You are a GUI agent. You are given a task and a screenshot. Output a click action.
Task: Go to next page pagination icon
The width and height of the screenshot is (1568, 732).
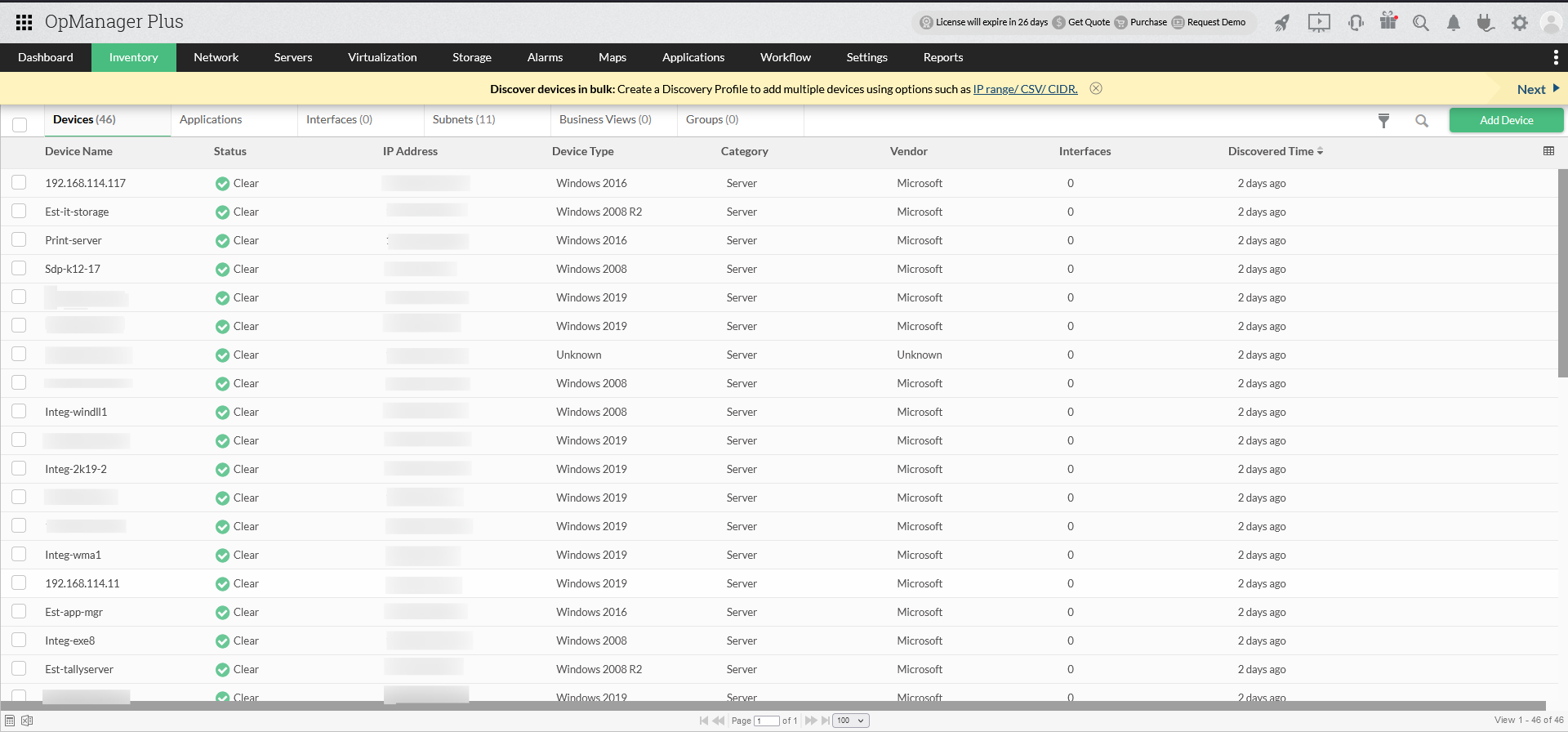811,721
